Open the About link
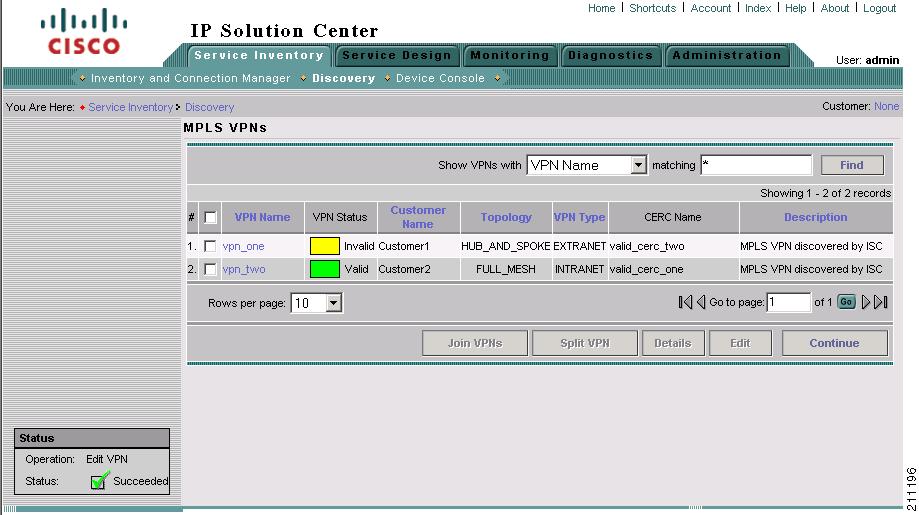The image size is (919, 515). 835,8
